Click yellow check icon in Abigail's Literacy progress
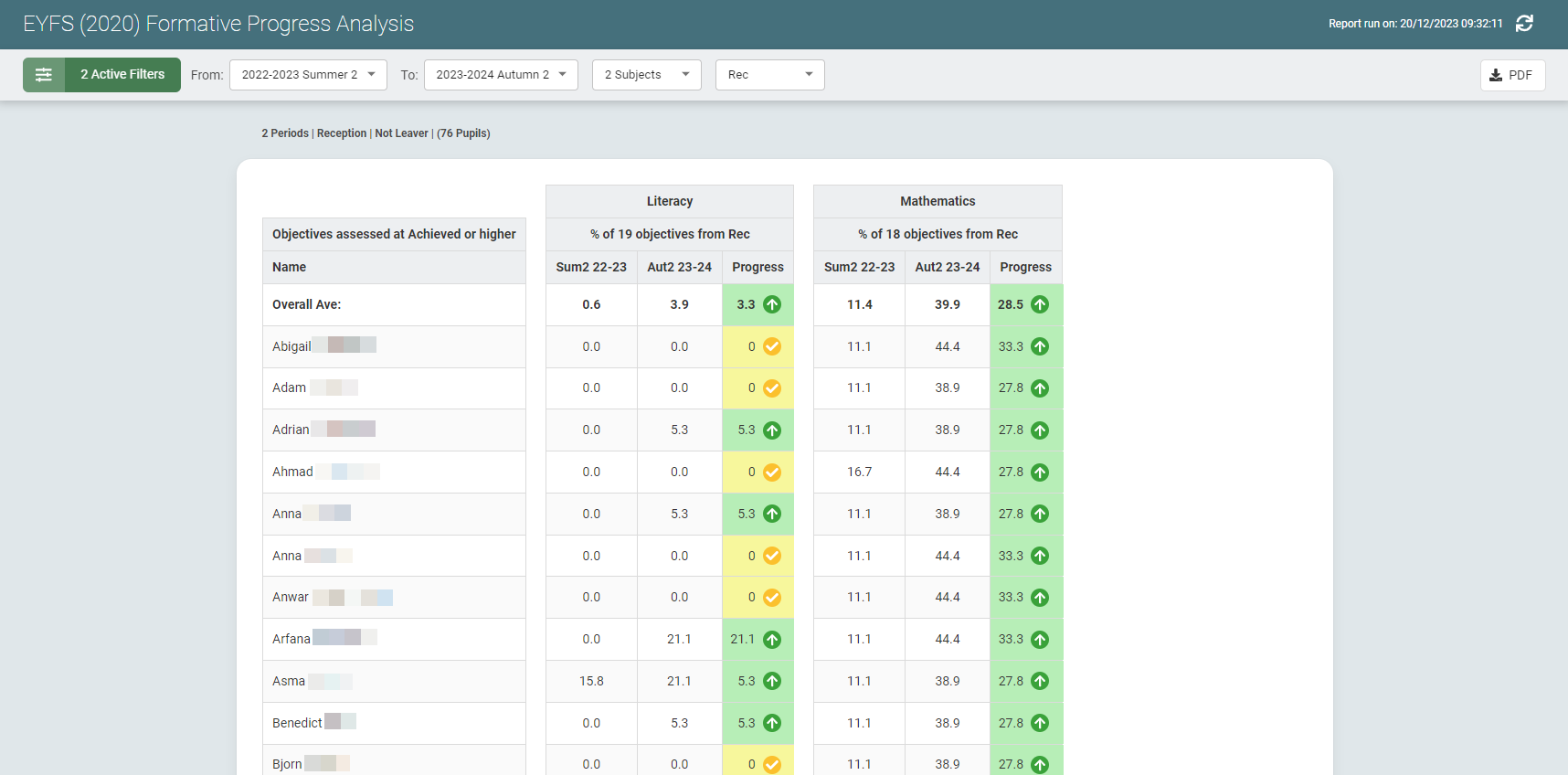This screenshot has height=775, width=1568. (x=772, y=346)
